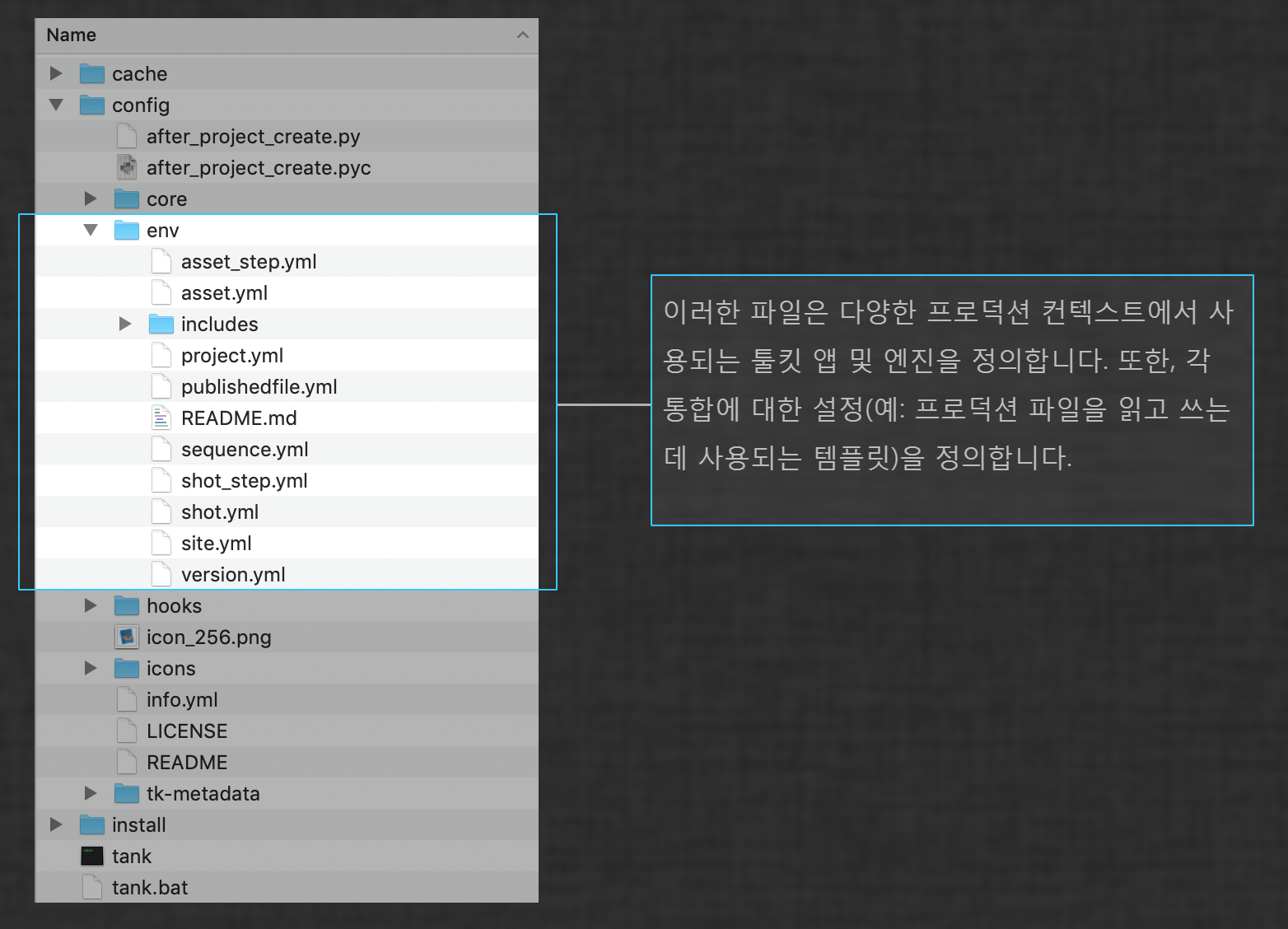Click the after_project_create.pyc file icon
Viewport: 1288px width, 929px height.
click(x=127, y=168)
